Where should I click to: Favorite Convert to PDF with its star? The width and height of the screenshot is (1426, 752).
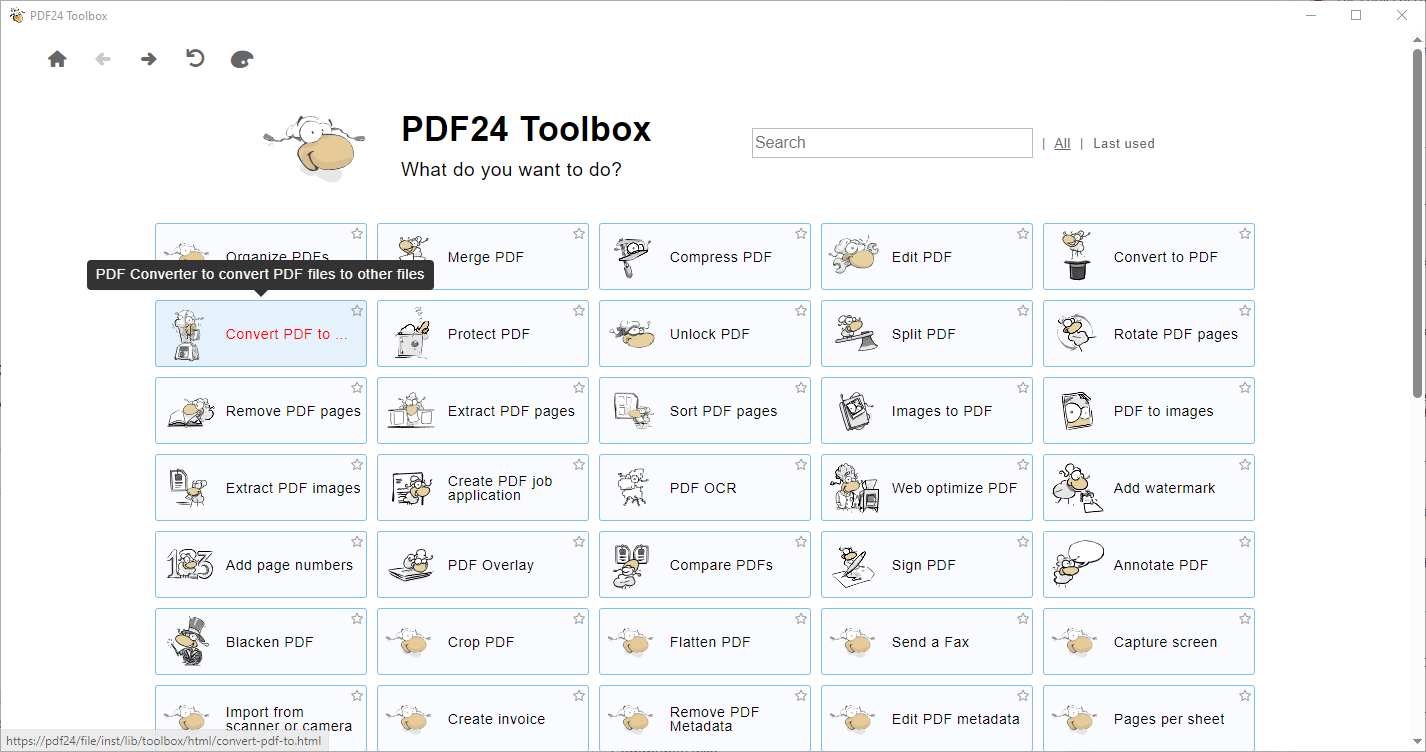pyautogui.click(x=1245, y=234)
